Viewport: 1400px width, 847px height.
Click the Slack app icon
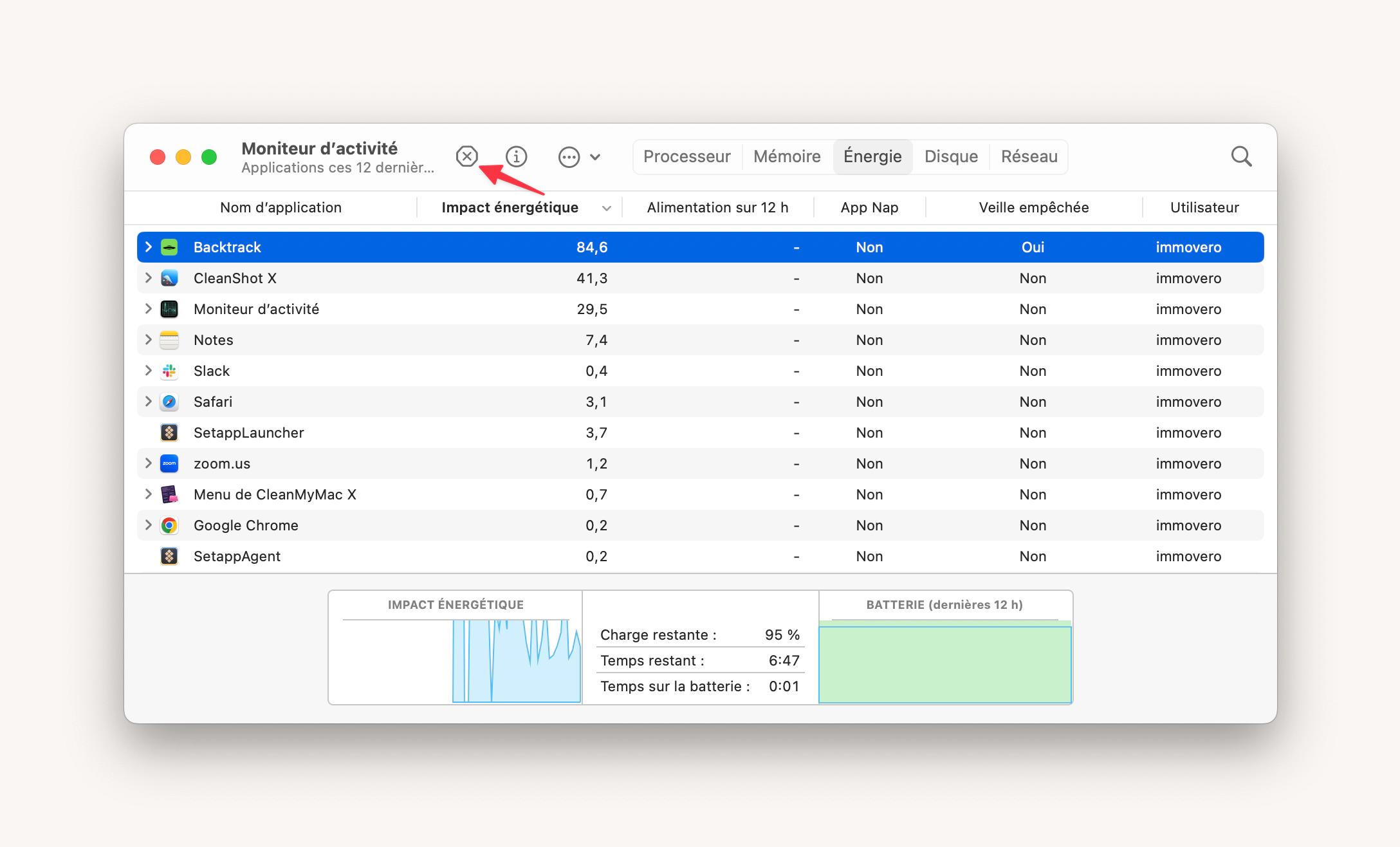tap(169, 371)
